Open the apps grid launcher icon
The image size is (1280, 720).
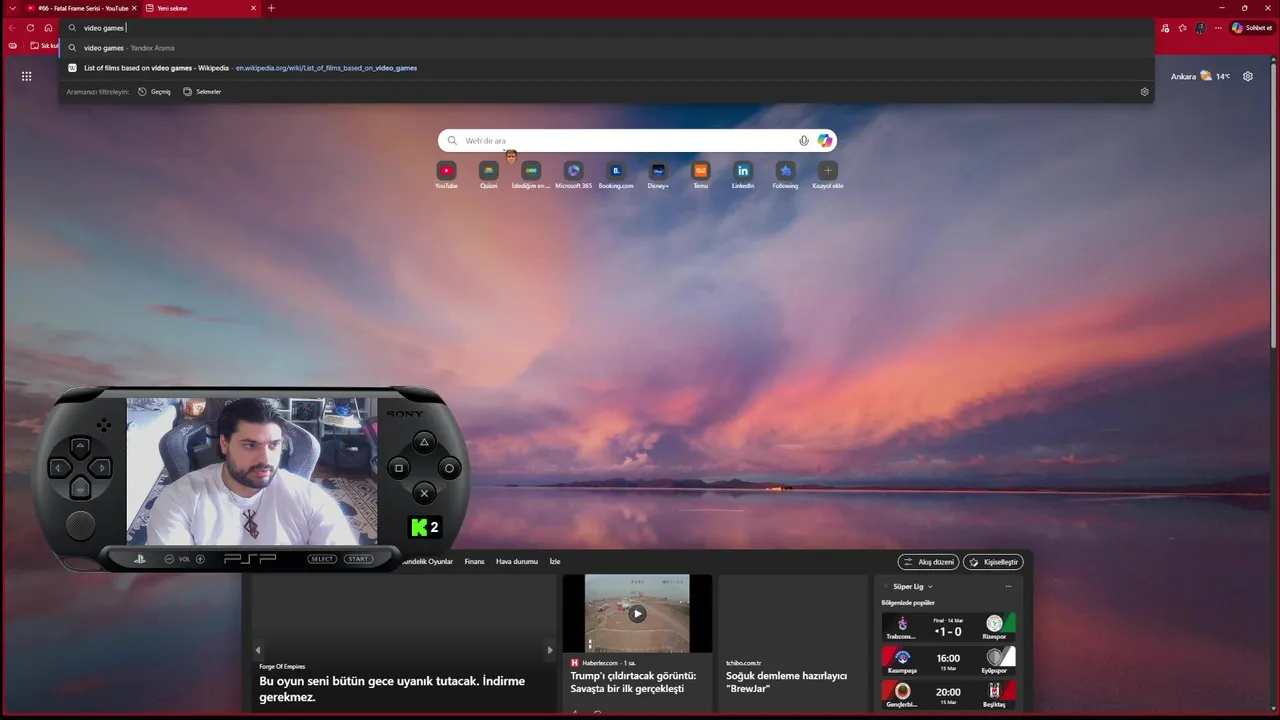tap(26, 76)
